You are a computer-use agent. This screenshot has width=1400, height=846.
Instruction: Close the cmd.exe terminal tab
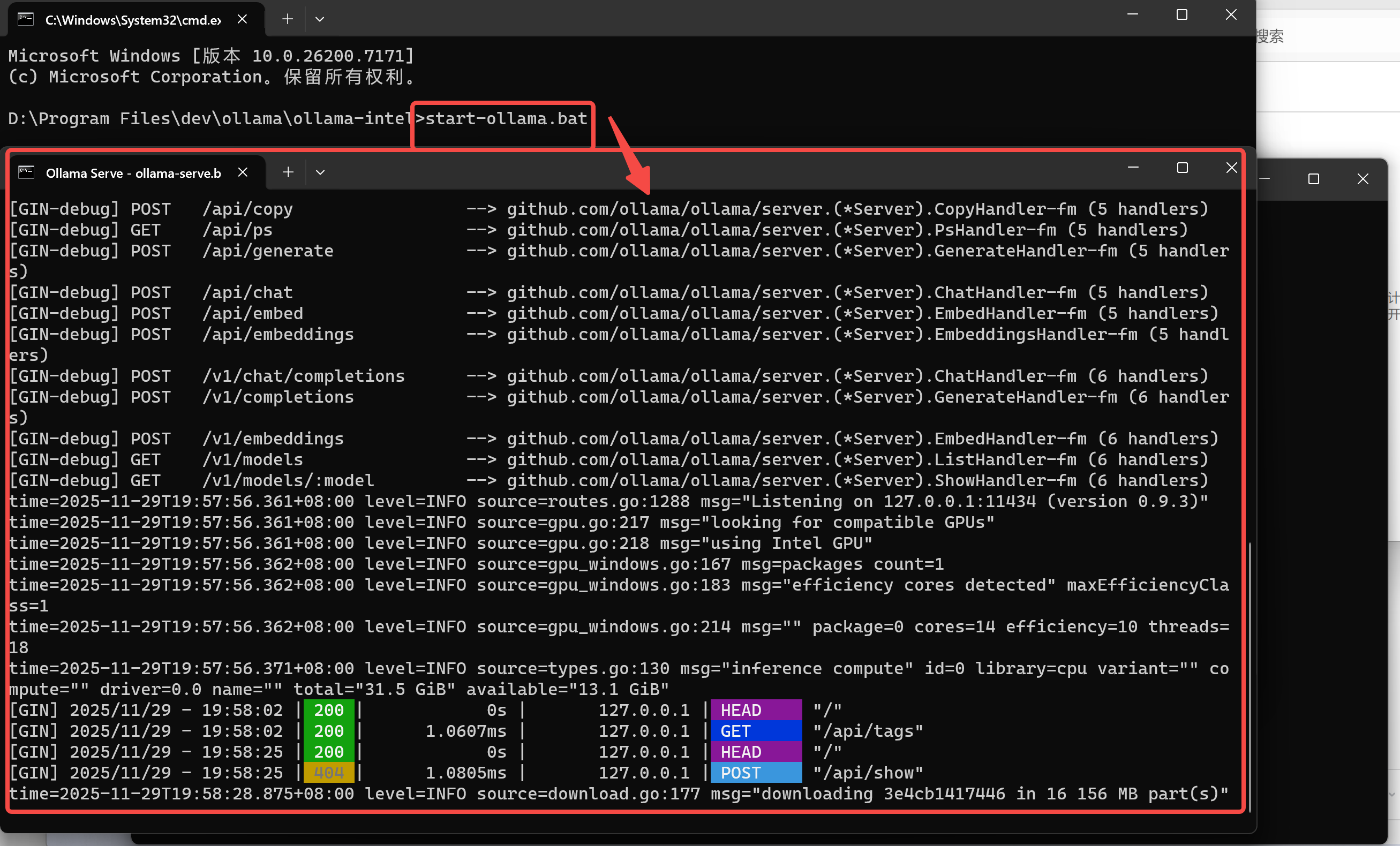point(242,19)
